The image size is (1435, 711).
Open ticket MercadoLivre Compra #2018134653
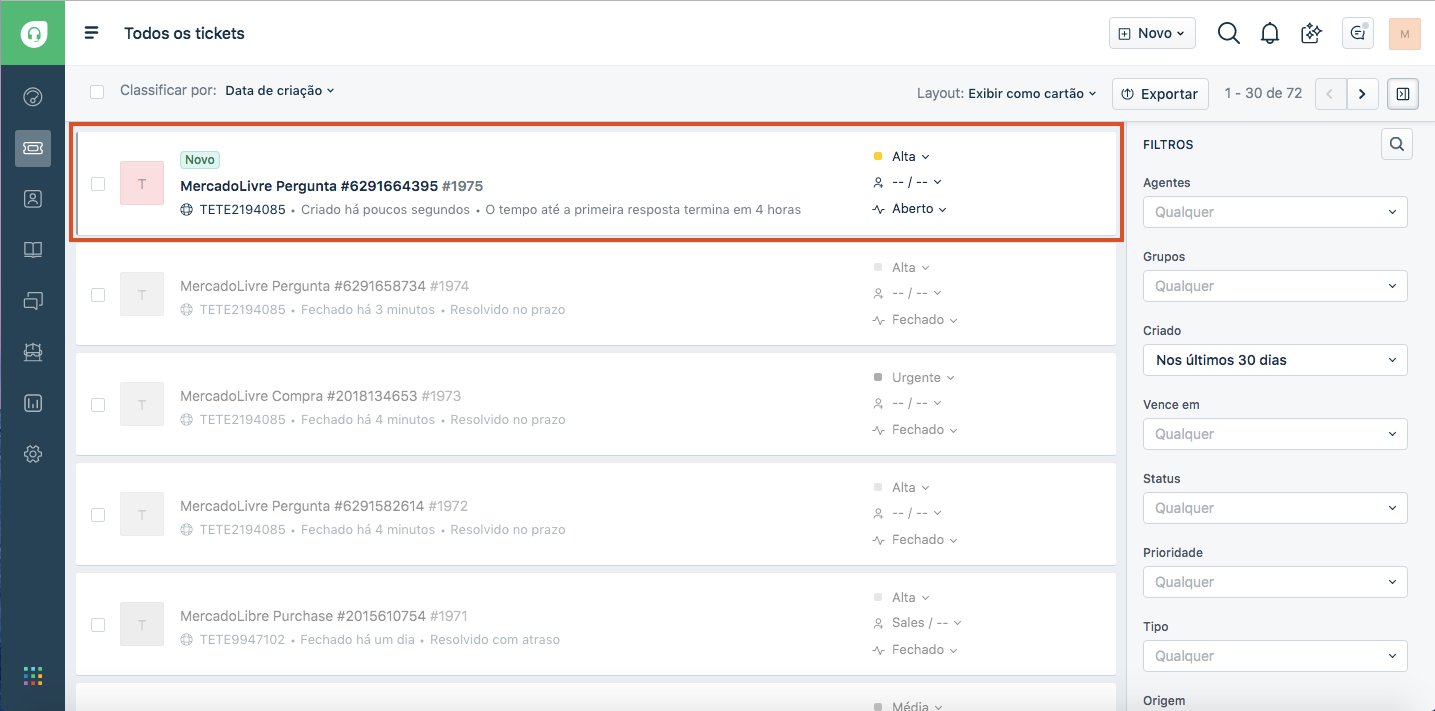298,396
